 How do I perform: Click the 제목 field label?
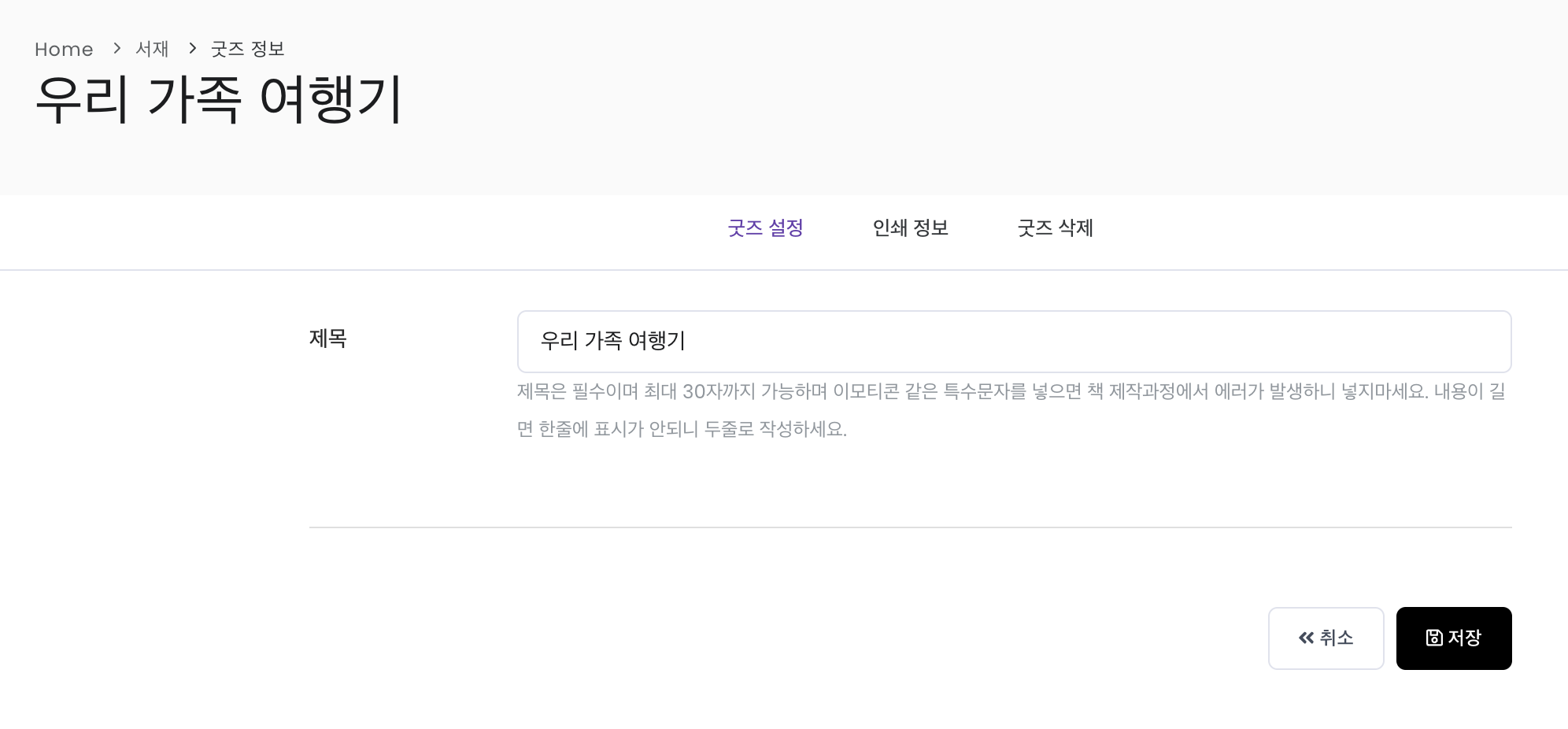click(328, 339)
